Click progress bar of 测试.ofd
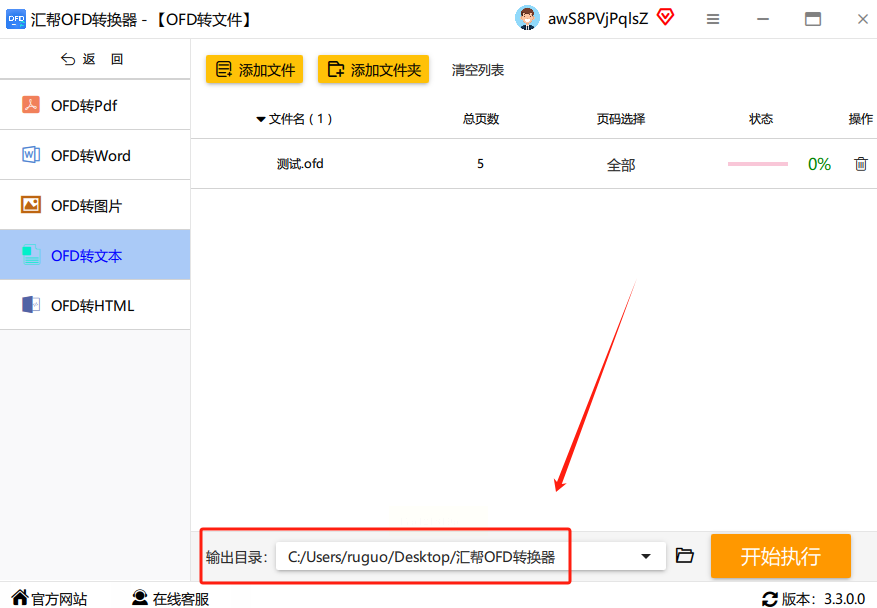The image size is (877, 608). pyautogui.click(x=757, y=164)
